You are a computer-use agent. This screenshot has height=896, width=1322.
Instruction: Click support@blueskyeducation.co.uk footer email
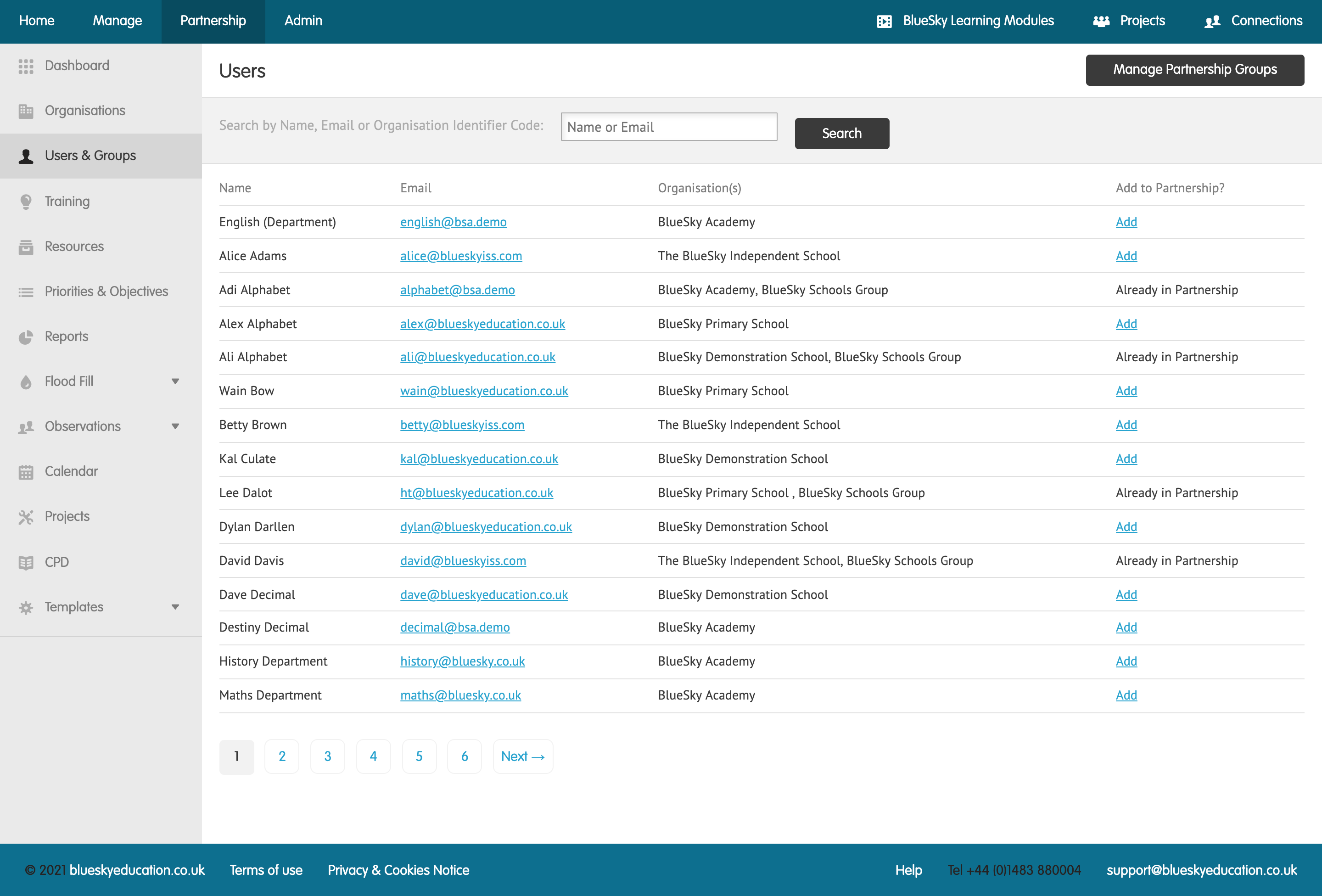point(1201,870)
